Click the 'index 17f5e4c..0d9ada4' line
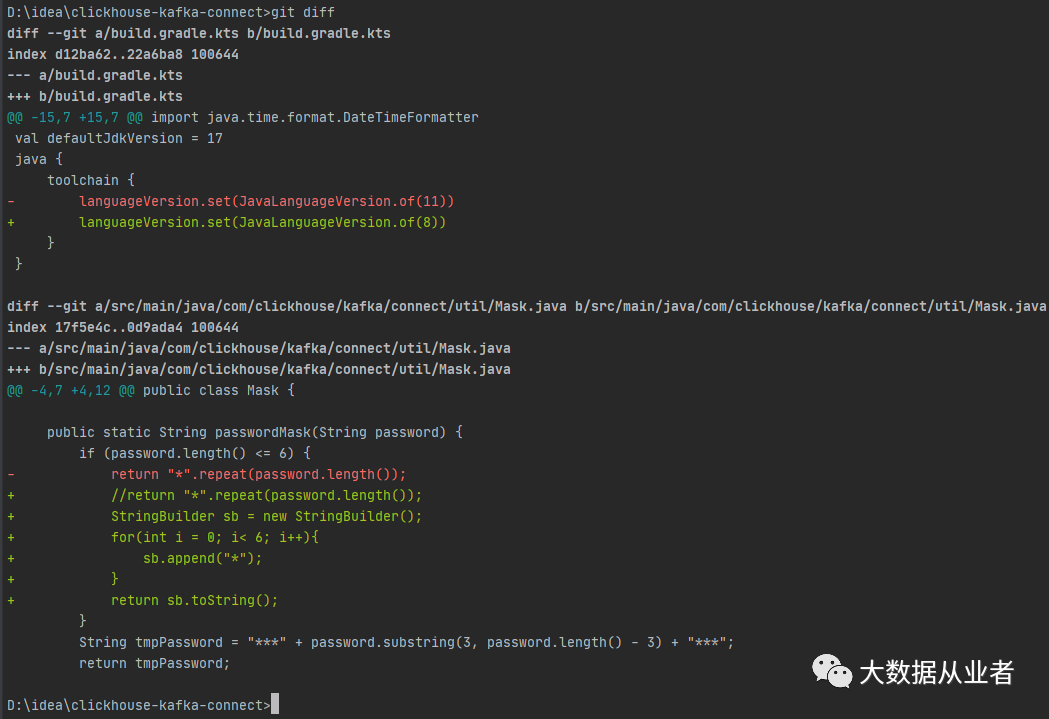Image resolution: width=1049 pixels, height=719 pixels. click(x=122, y=327)
